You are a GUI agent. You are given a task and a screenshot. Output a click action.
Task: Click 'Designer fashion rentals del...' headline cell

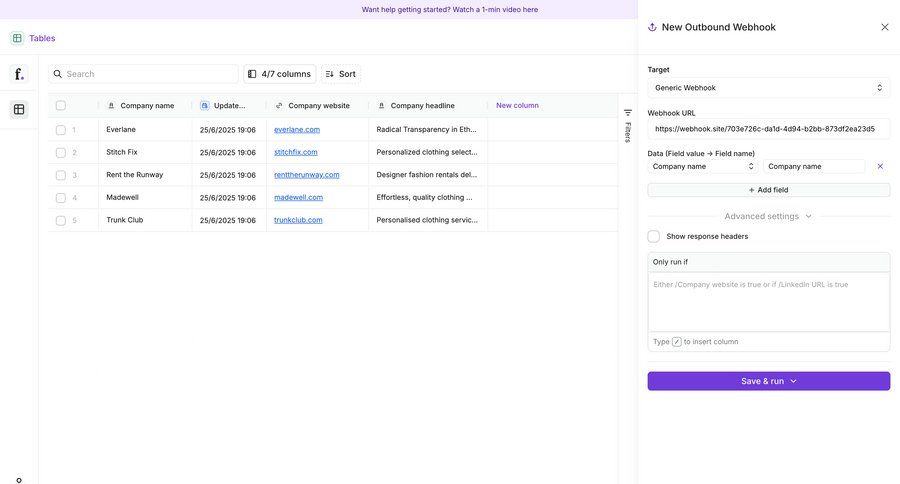[x=428, y=175]
